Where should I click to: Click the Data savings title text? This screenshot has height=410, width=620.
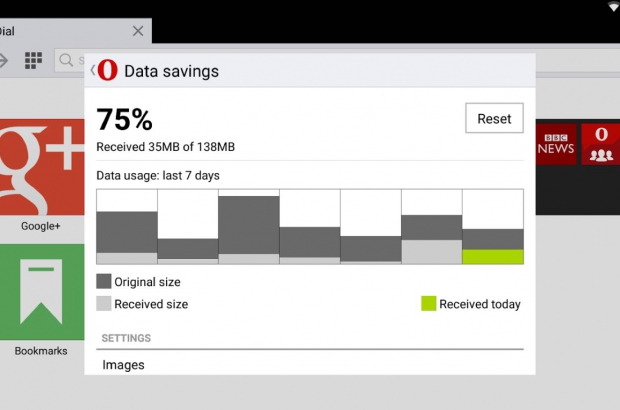[x=171, y=71]
